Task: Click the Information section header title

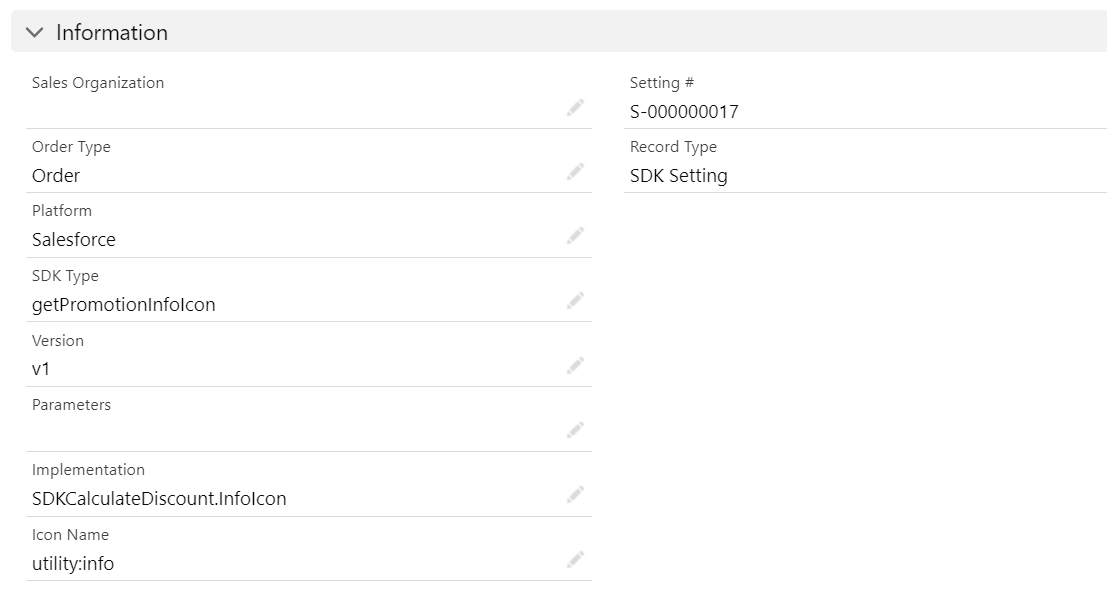Action: [x=111, y=33]
